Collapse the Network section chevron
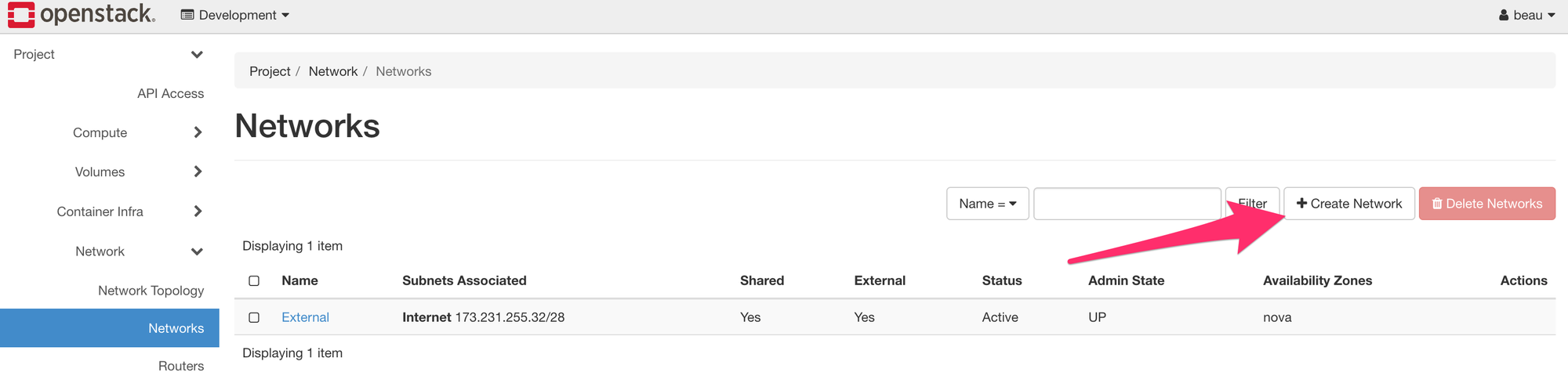This screenshot has width=1568, height=376. tap(197, 251)
